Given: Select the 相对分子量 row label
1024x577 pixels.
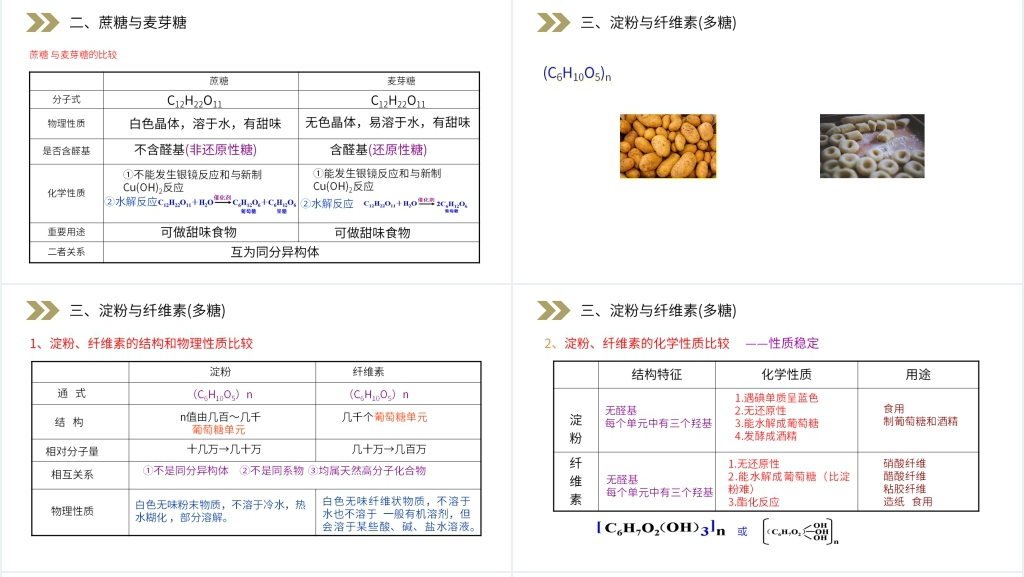Looking at the screenshot, I should [x=72, y=451].
